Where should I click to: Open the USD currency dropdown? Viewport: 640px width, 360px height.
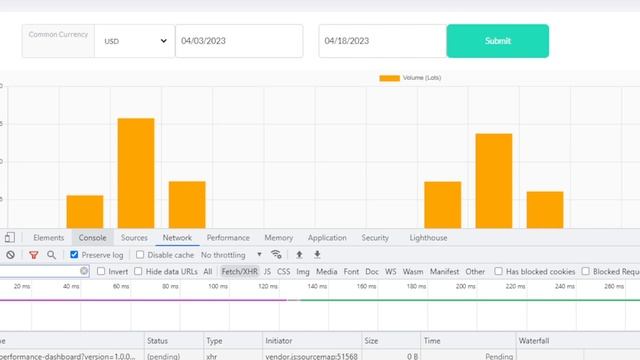tap(135, 41)
